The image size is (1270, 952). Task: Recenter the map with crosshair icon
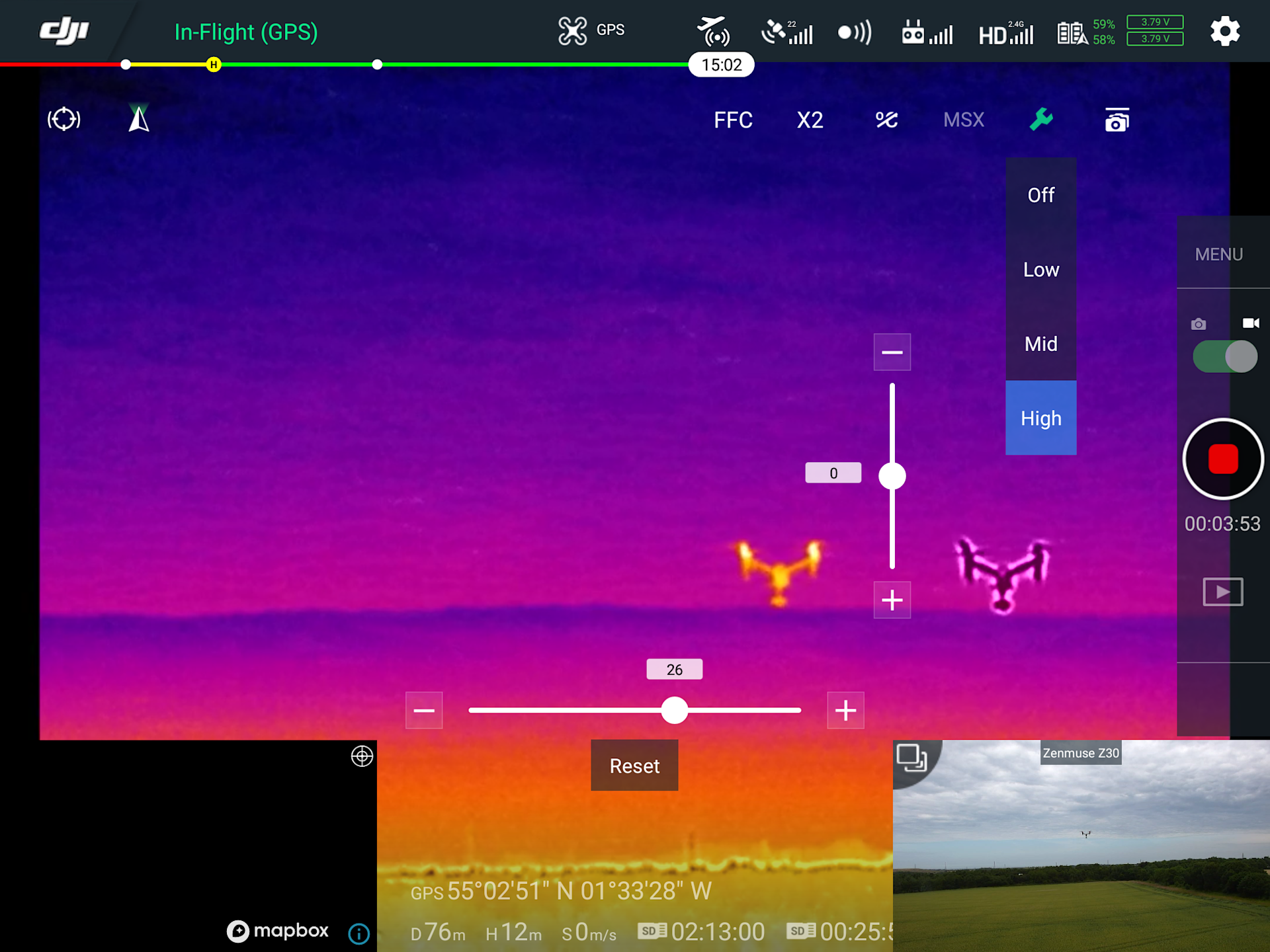click(x=362, y=756)
